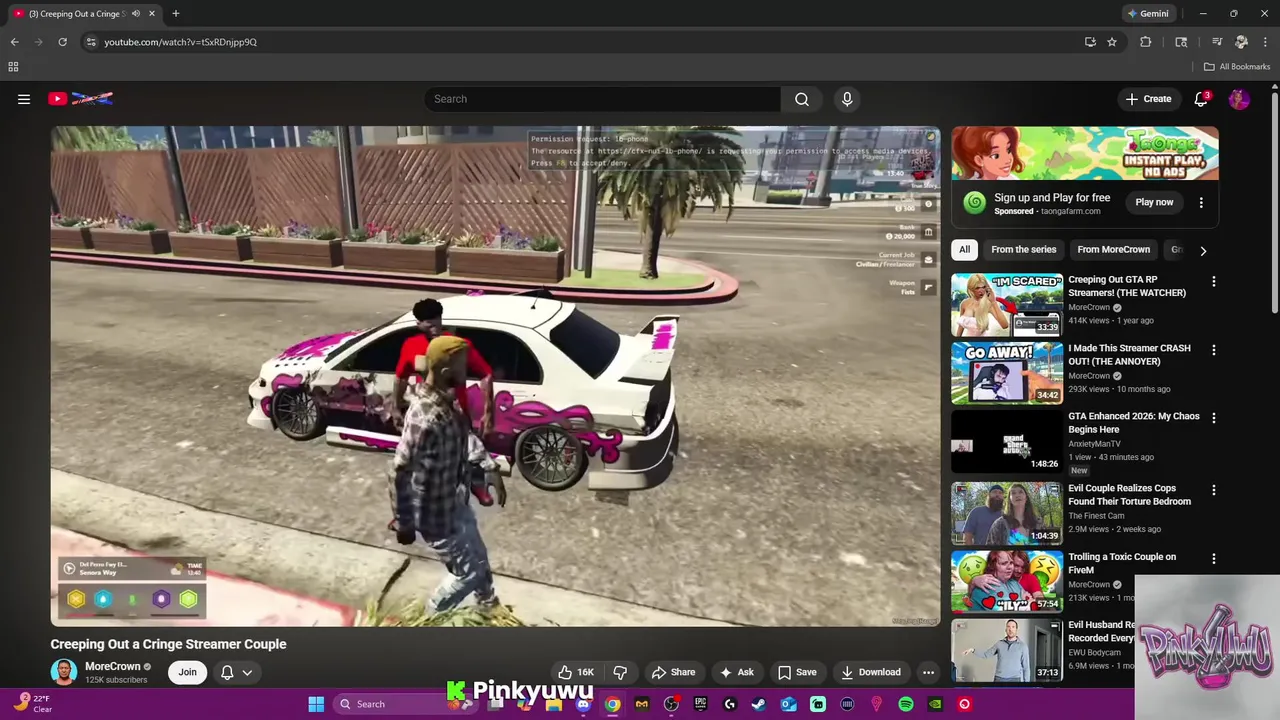Reload the current page

click(x=62, y=42)
